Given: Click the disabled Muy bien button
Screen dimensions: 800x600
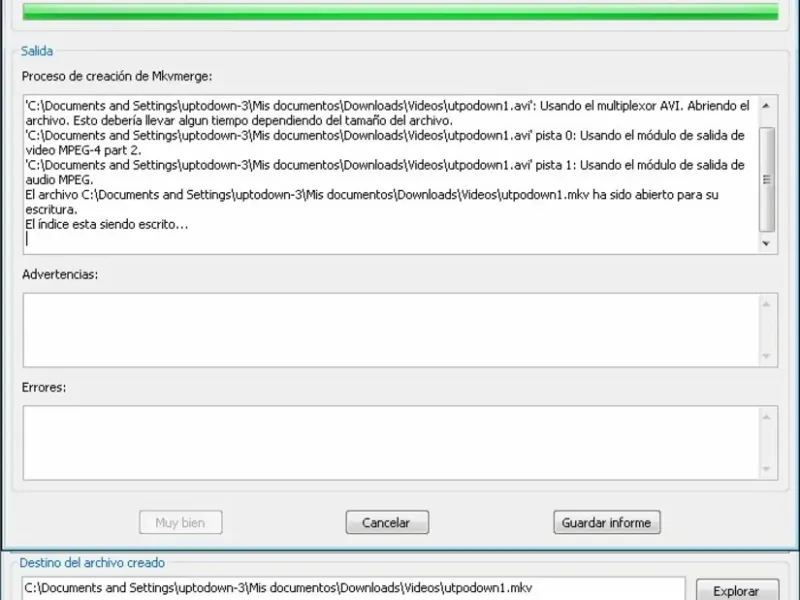Looking at the screenshot, I should pyautogui.click(x=181, y=522).
